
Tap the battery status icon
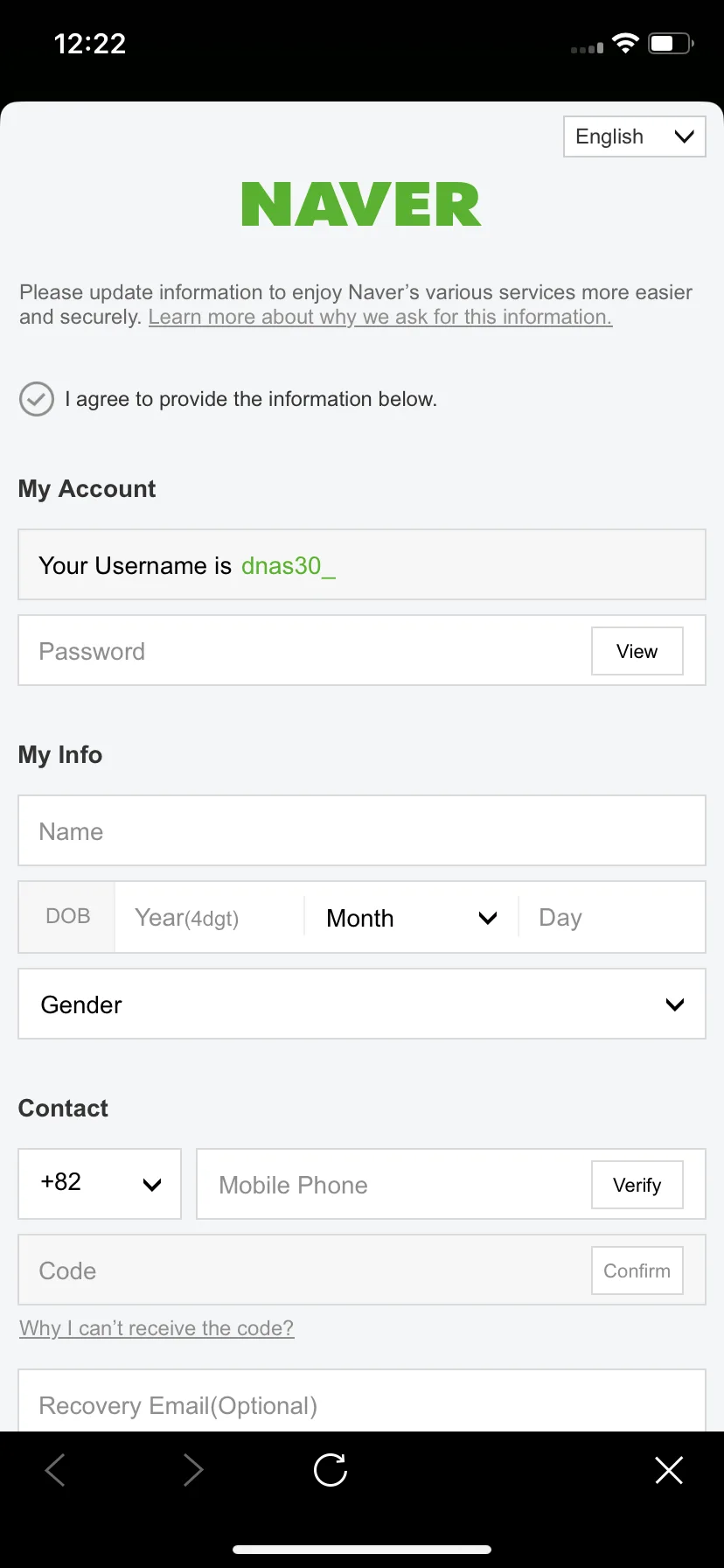(671, 43)
